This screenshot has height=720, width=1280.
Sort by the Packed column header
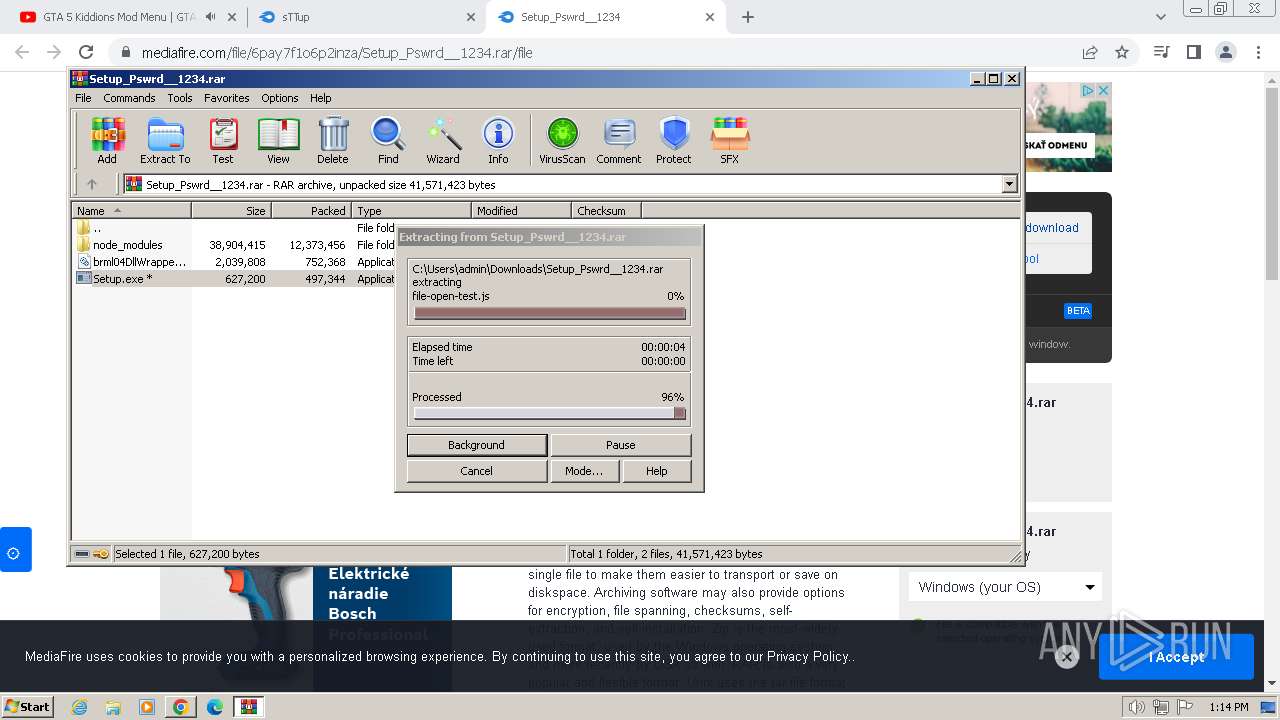311,210
